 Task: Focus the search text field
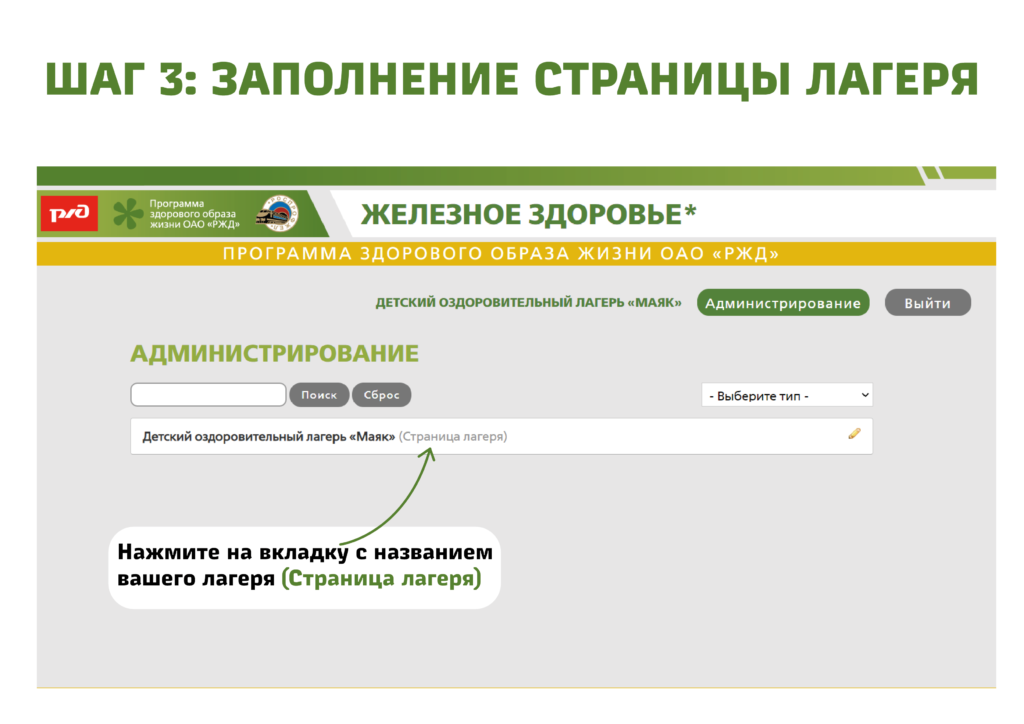(x=208, y=395)
